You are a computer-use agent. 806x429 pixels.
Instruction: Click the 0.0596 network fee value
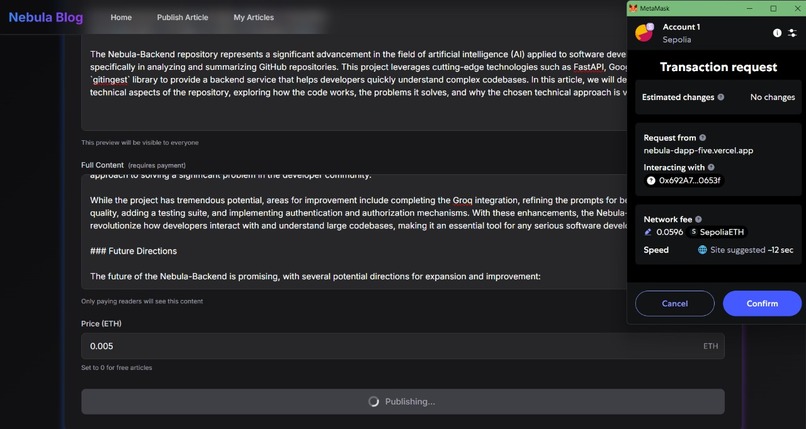(x=669, y=232)
